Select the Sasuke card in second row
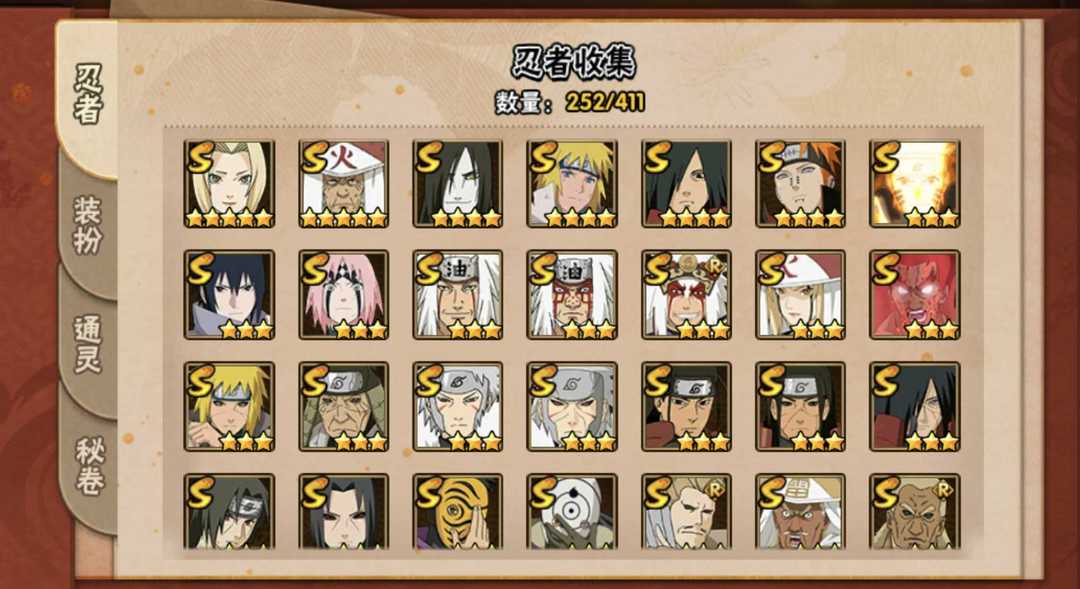Viewport: 1080px width, 589px height. pyautogui.click(x=229, y=295)
